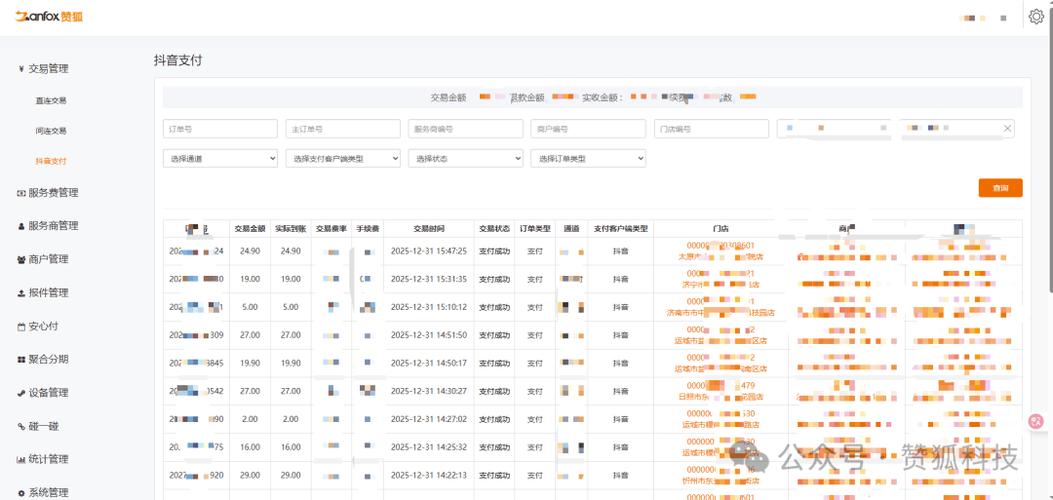1053x500 pixels.
Task: Open settings via the gear icon
Action: tap(1036, 17)
